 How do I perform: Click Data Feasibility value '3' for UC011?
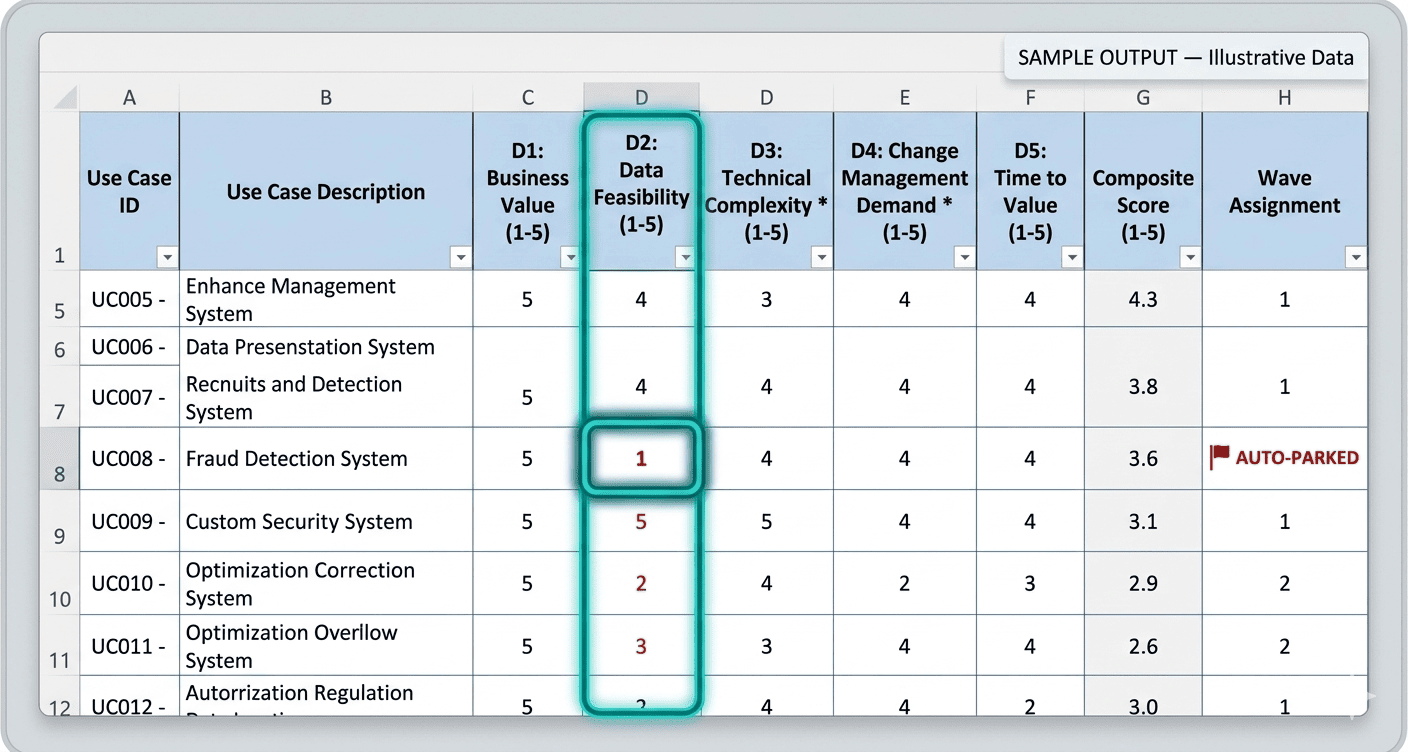coord(641,645)
